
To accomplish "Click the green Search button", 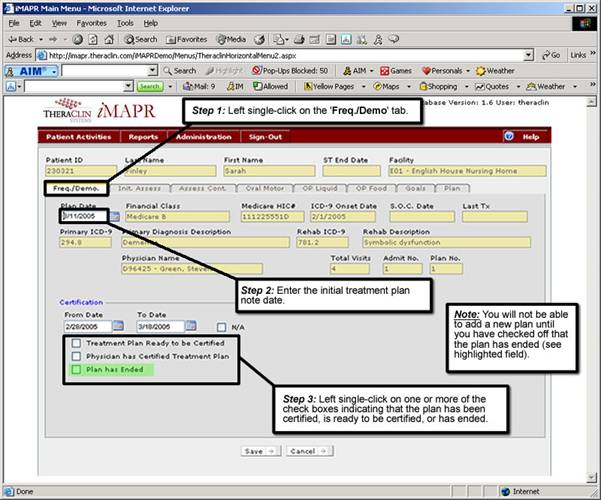I will coord(150,86).
